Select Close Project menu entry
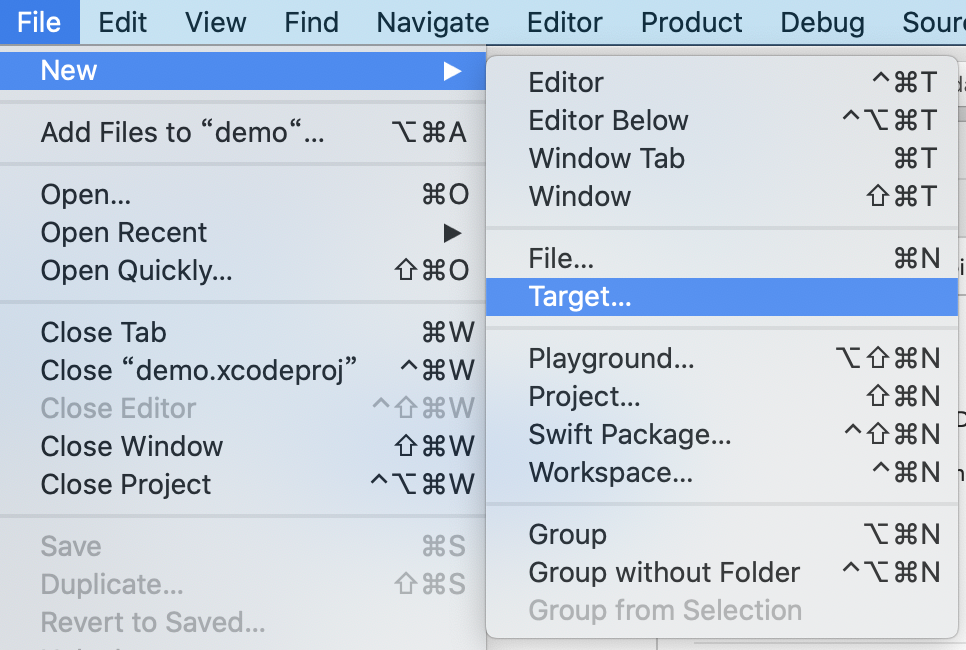 pos(243,485)
